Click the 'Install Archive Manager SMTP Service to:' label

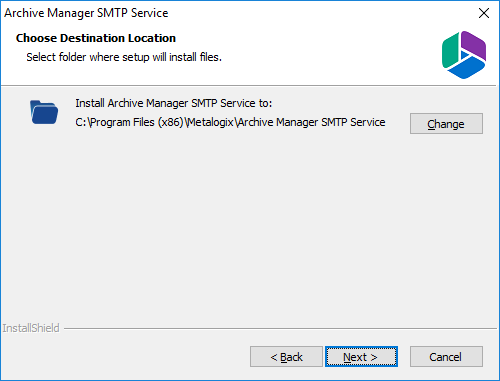point(174,103)
